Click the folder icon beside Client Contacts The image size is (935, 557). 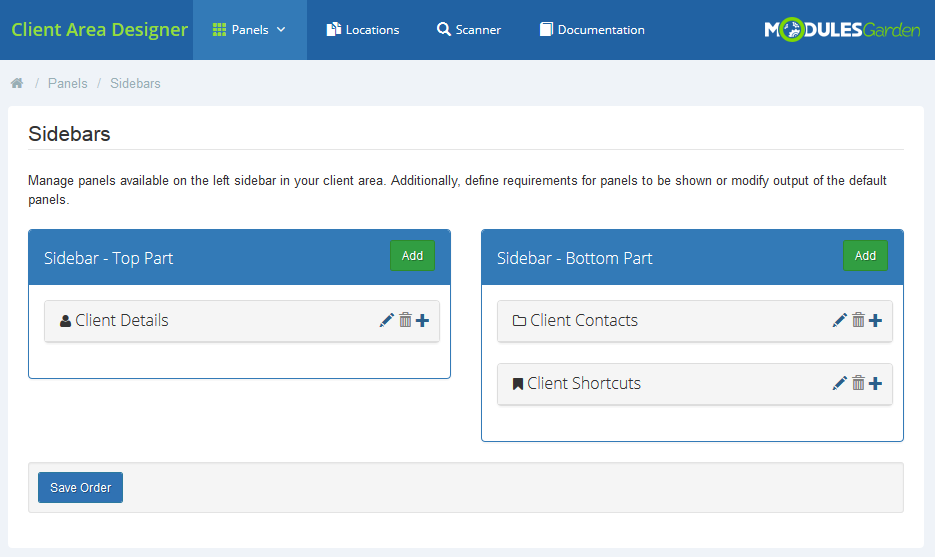[x=519, y=321]
